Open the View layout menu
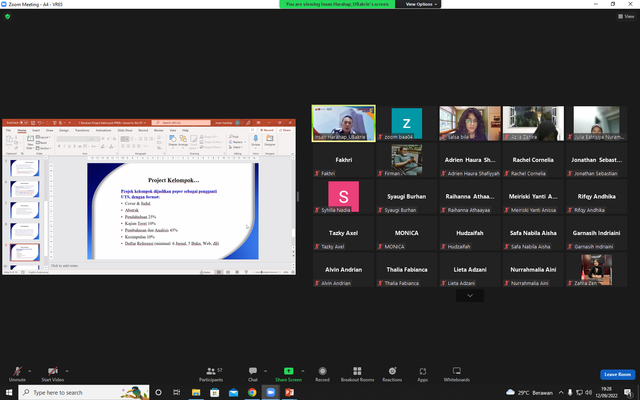The image size is (640, 400). [x=626, y=16]
